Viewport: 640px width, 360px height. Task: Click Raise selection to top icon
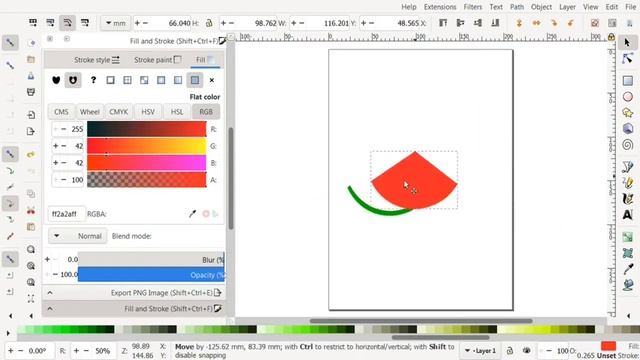[x=443, y=23]
